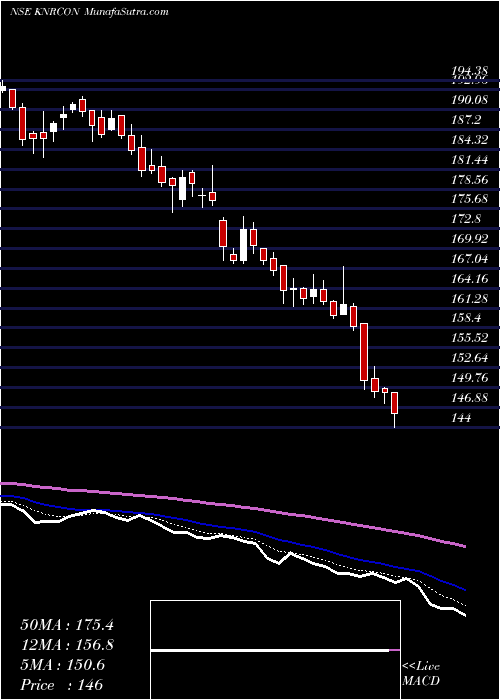The width and height of the screenshot is (500, 700).
Task: Click the 172.8 price axis label
Action: [x=465, y=219]
